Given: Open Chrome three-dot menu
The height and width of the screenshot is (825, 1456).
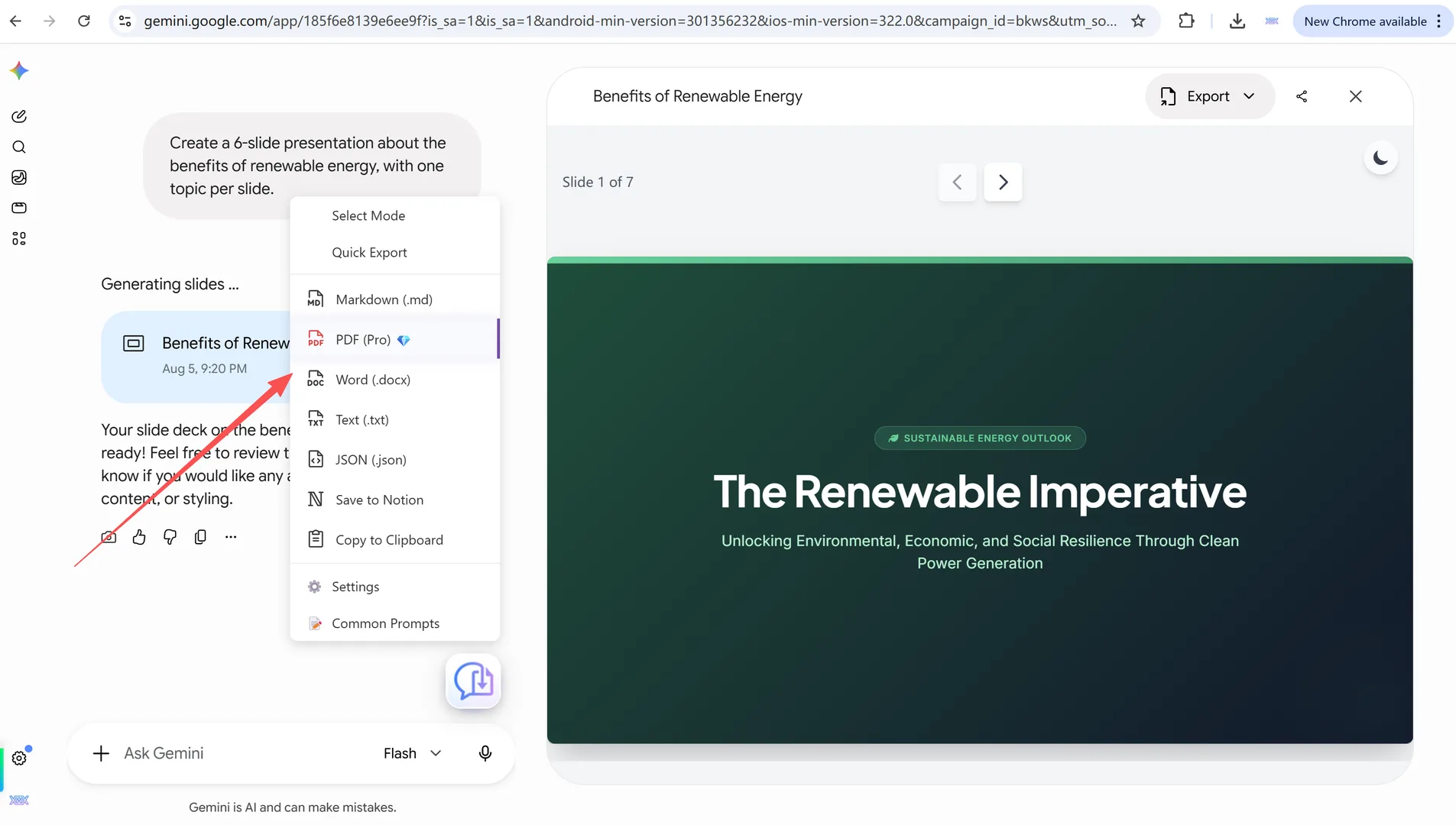Looking at the screenshot, I should click(x=1438, y=21).
